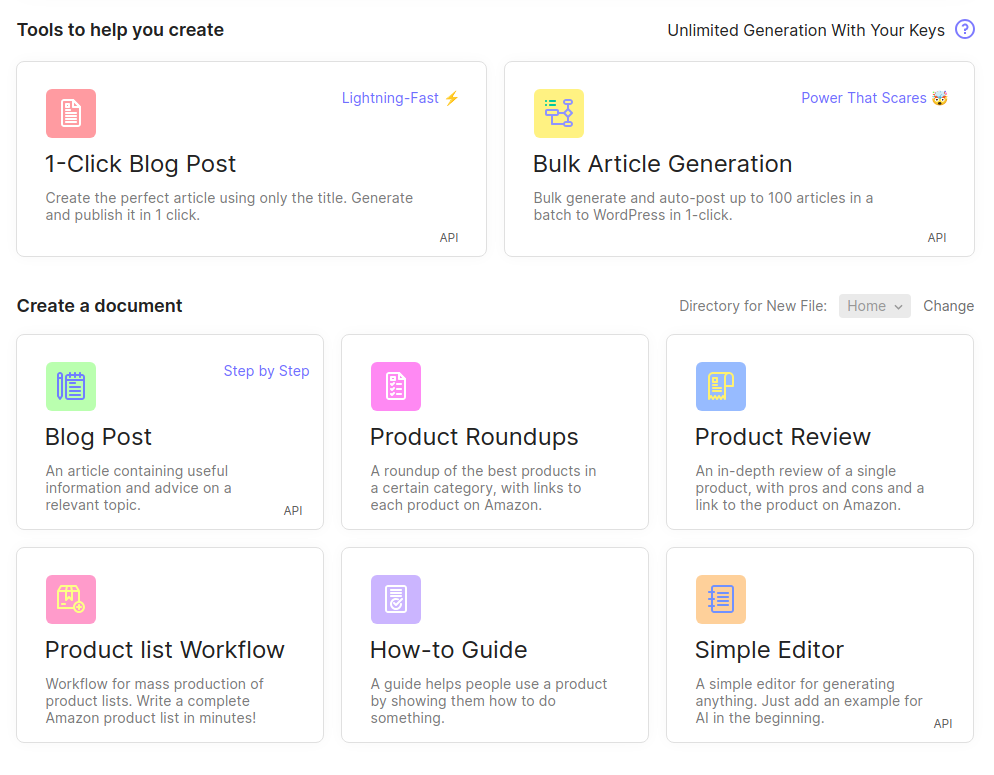Click Unlimited Generation With Your Keys text
This screenshot has width=994, height=775.
805,30
